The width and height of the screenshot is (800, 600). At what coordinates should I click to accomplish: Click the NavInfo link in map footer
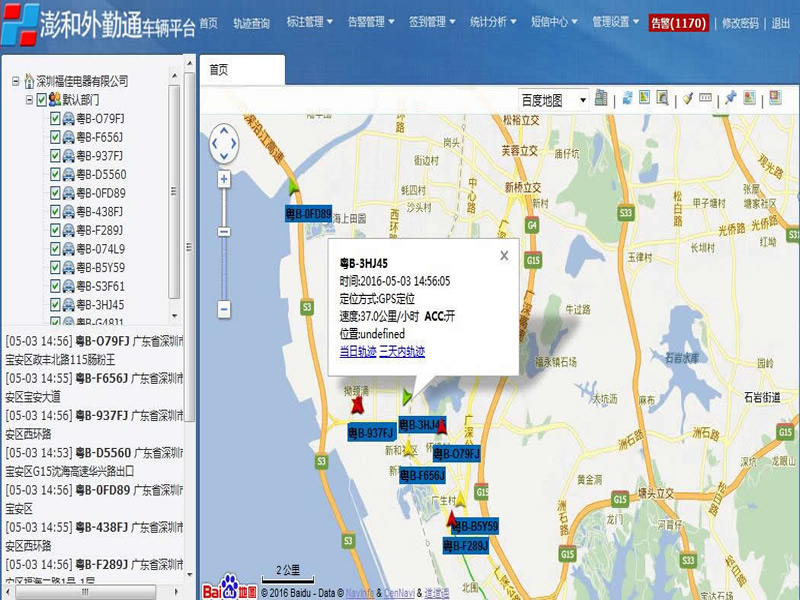359,593
